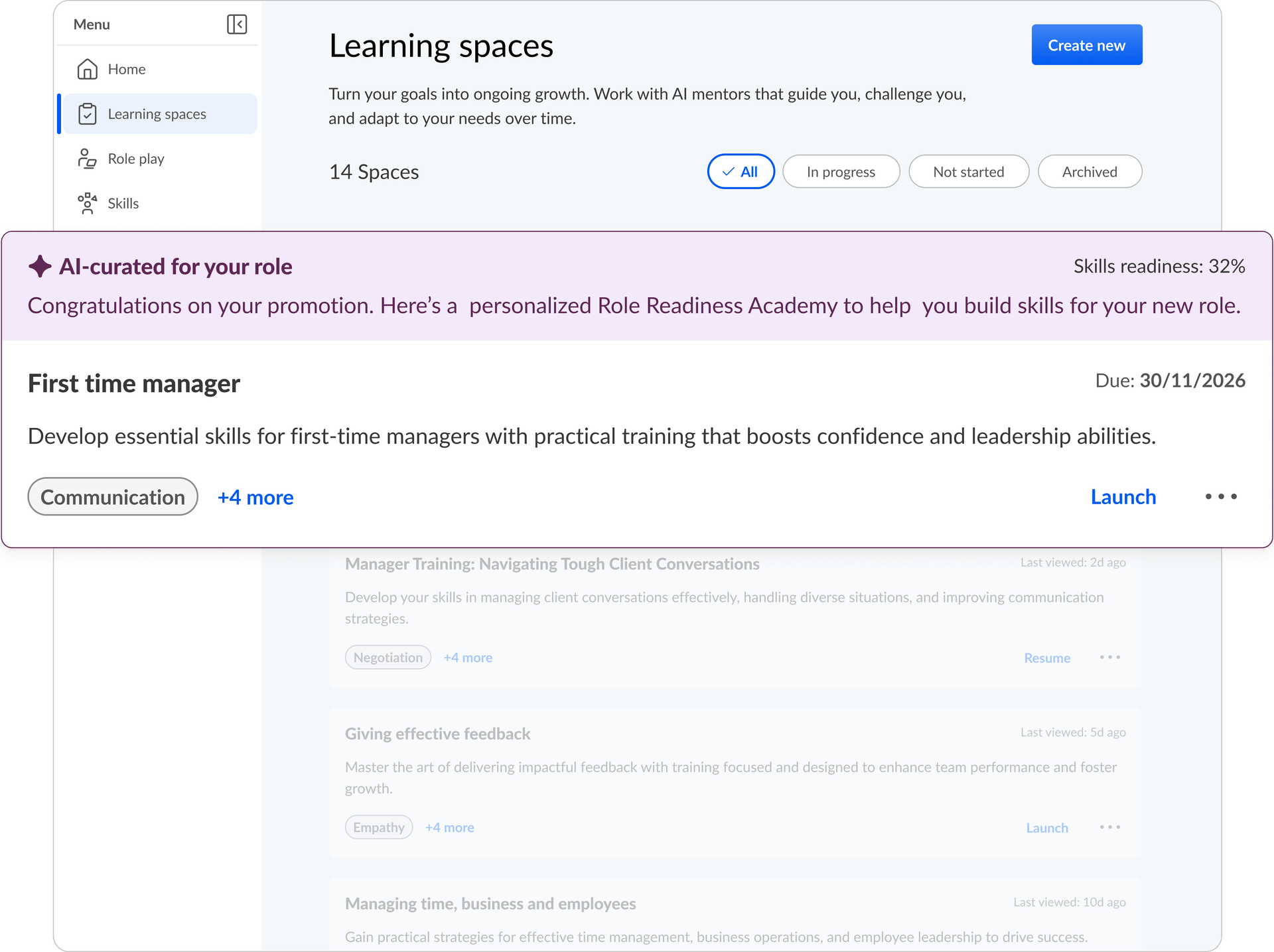Click AI-curated for your role heading
This screenshot has height=952, width=1274.
tap(176, 266)
